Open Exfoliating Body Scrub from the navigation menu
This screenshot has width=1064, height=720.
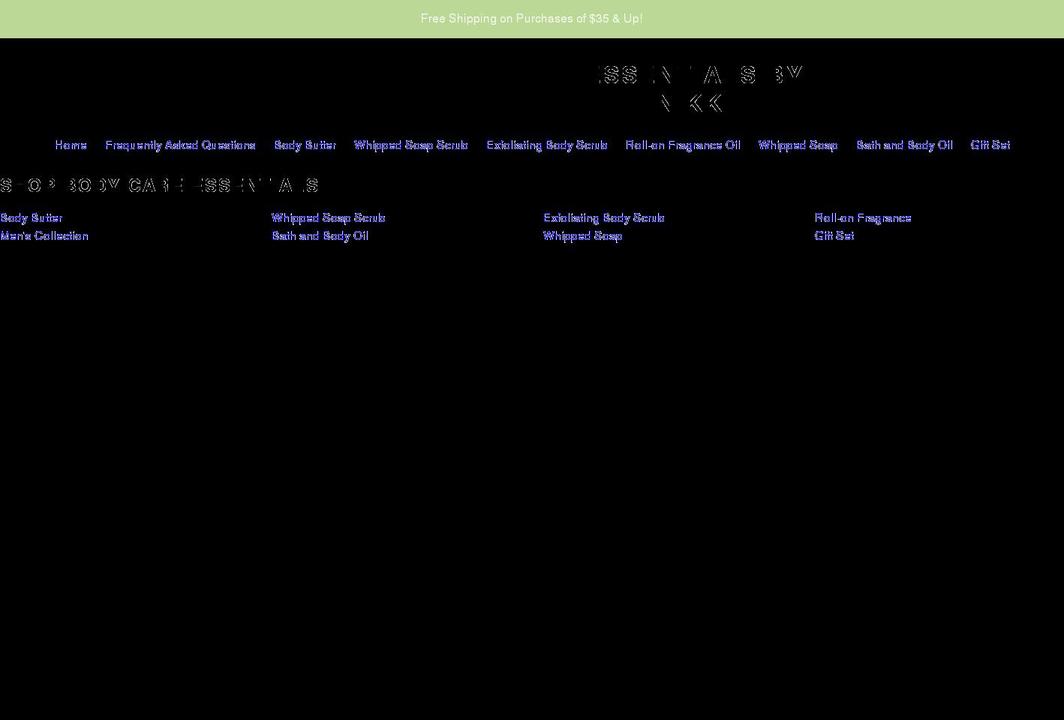pos(546,145)
